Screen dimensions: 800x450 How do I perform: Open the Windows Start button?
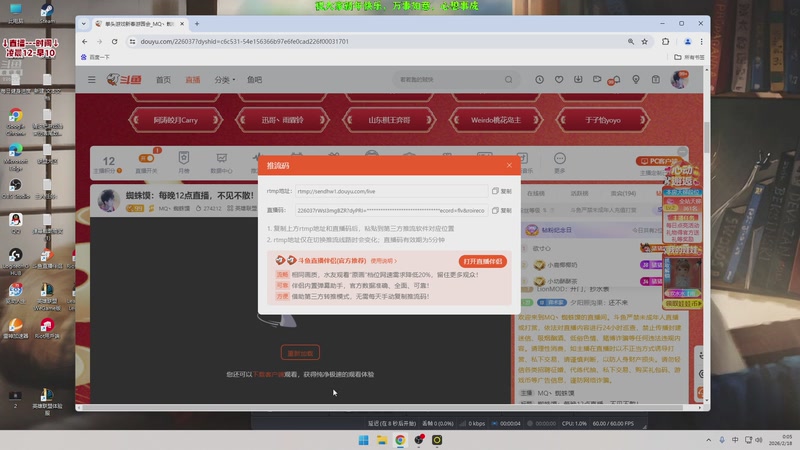[x=364, y=440]
